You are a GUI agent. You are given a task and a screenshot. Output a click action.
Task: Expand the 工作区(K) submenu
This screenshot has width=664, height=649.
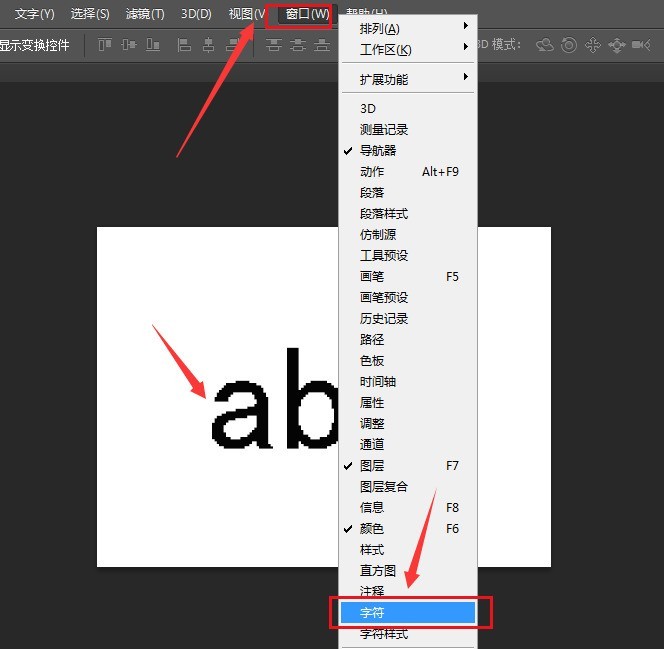408,50
